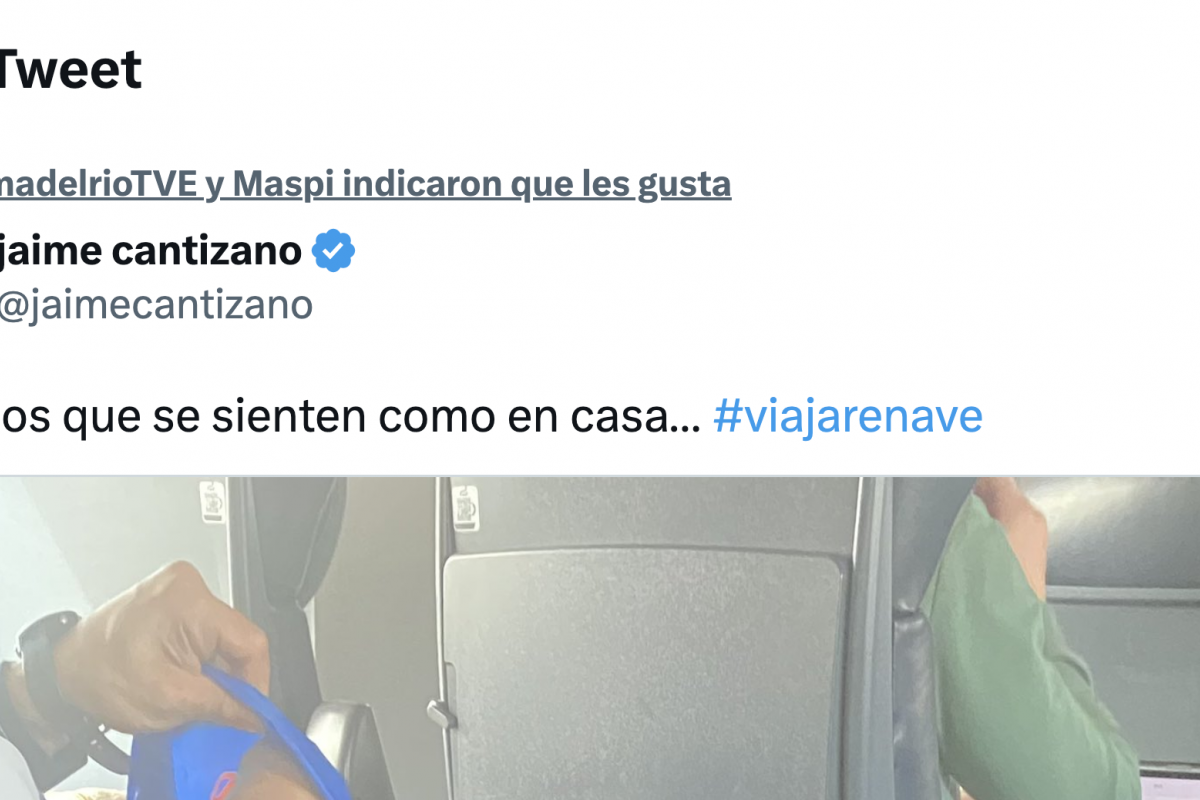
Task: Click the folded gray tray table in photo
Action: [x=643, y=668]
